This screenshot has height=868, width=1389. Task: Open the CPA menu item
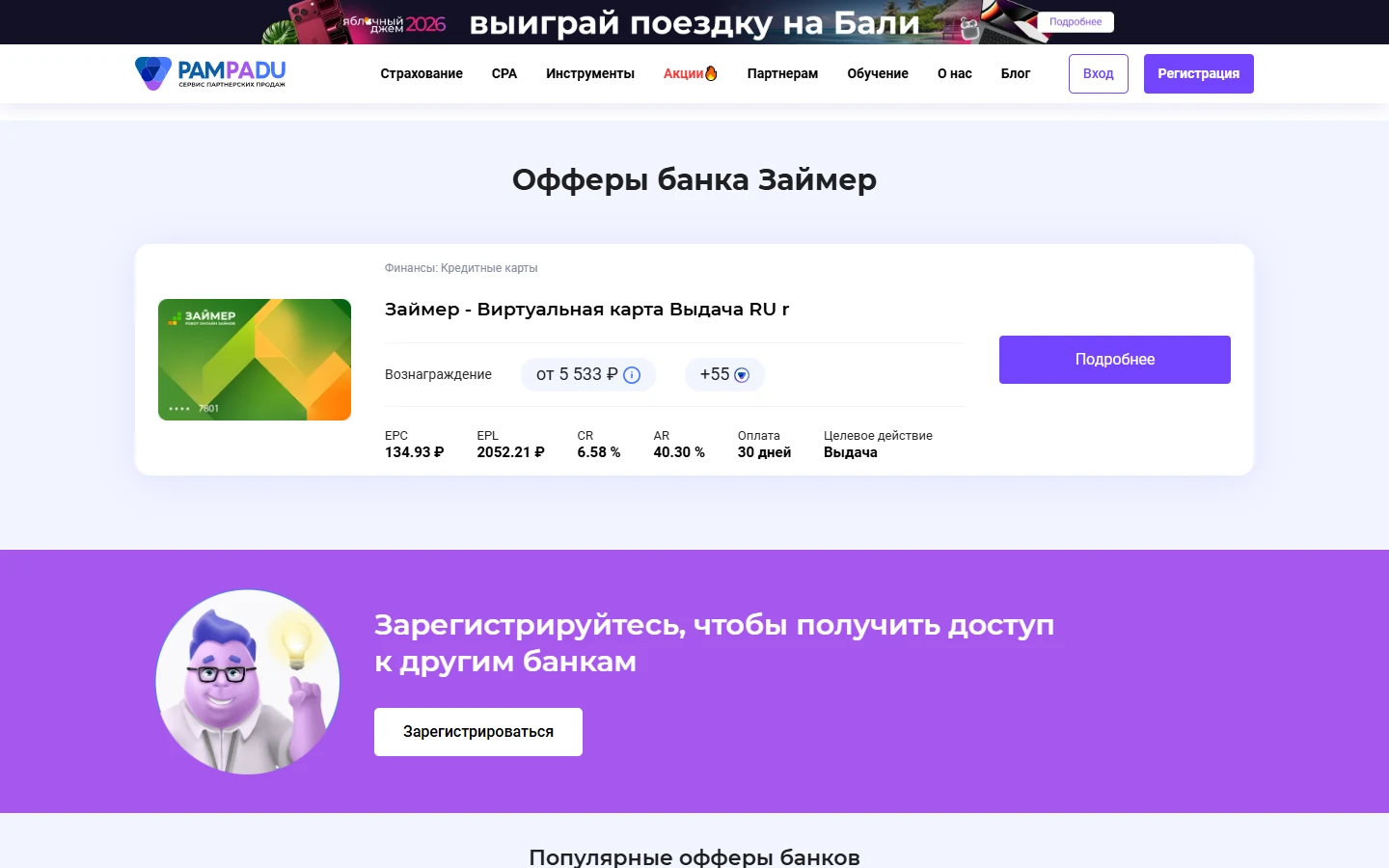pyautogui.click(x=504, y=73)
